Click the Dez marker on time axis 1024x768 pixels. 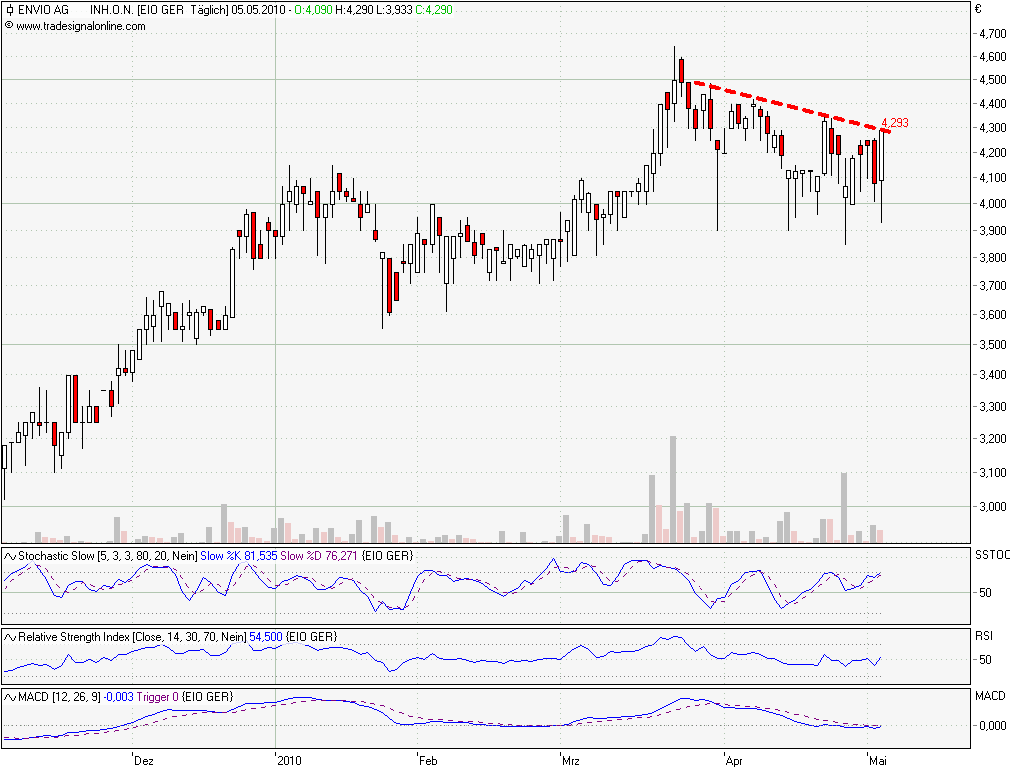143,760
